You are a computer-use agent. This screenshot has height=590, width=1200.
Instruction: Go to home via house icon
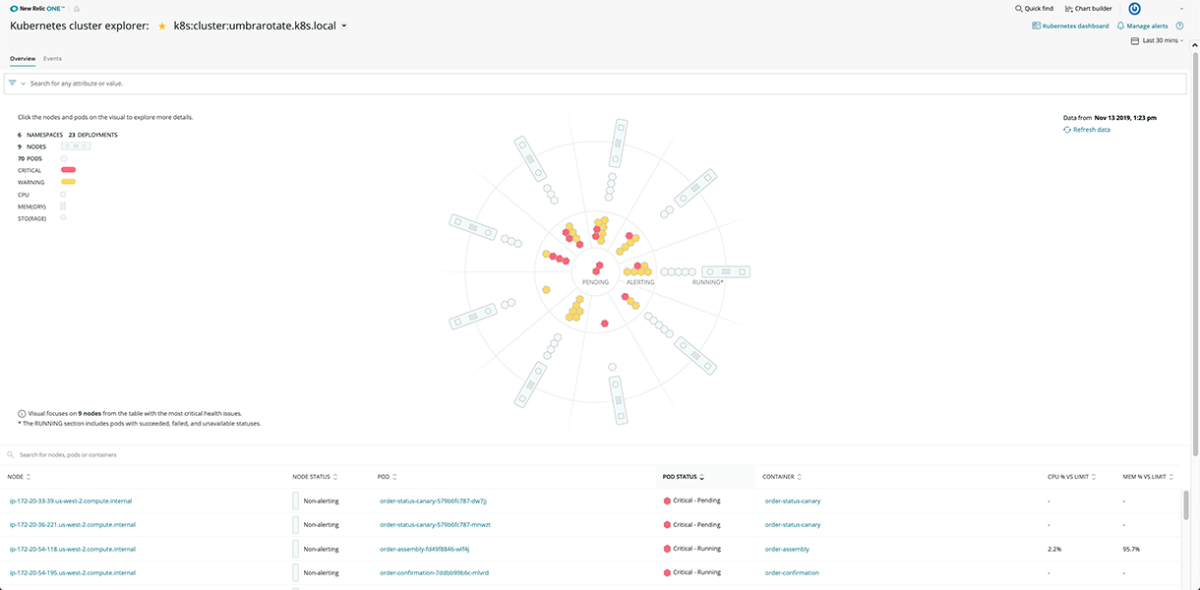pos(77,8)
